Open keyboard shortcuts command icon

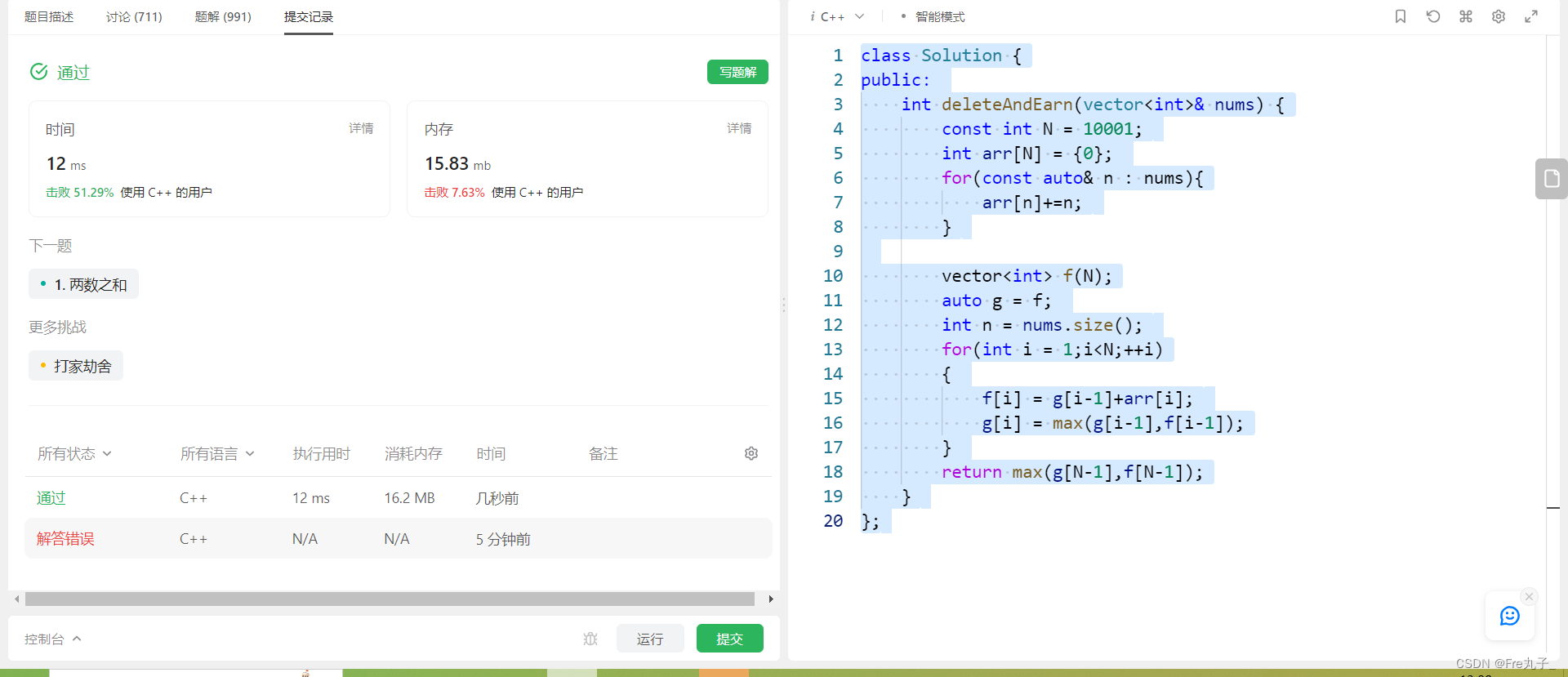point(1466,16)
